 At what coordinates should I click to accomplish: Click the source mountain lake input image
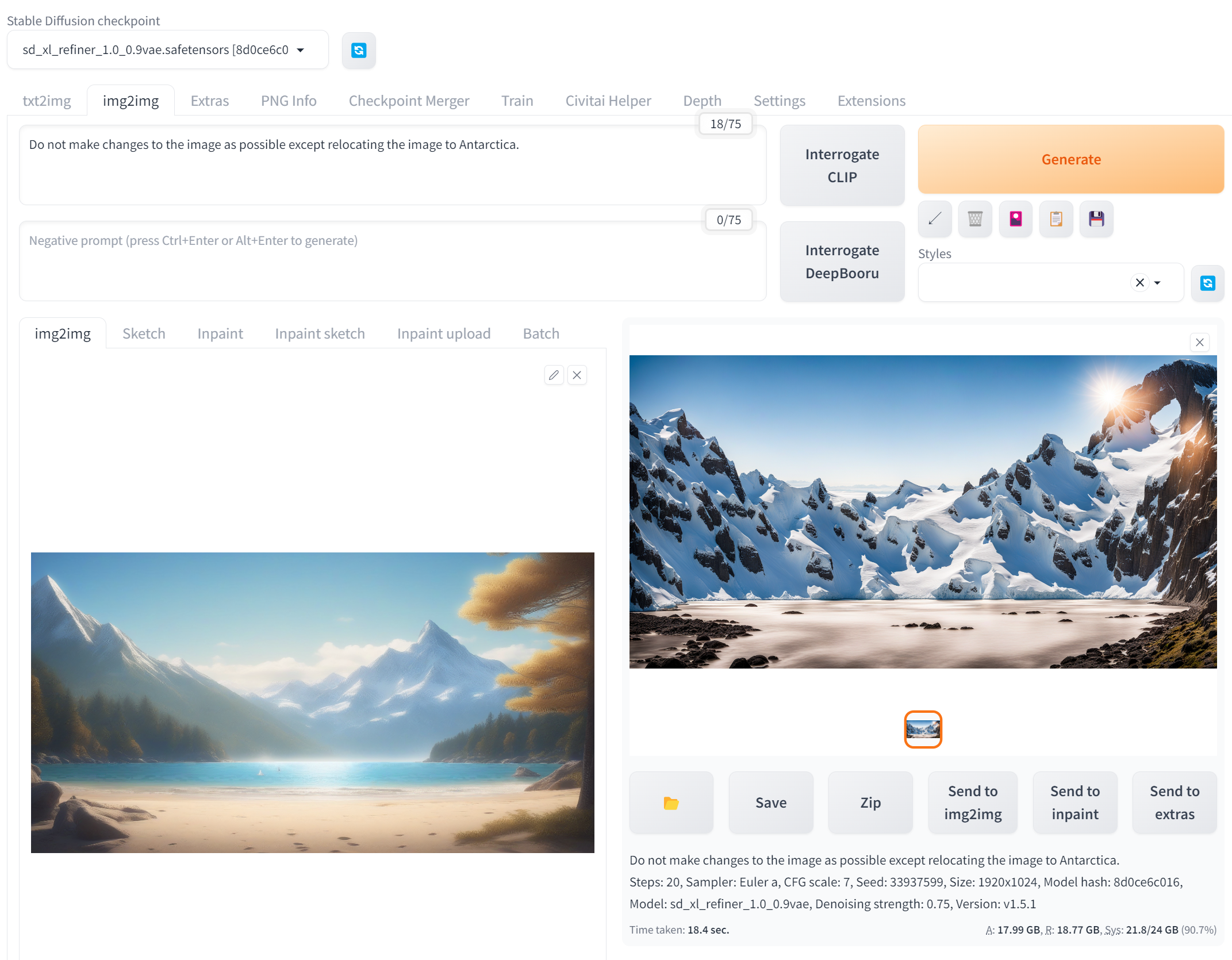tap(313, 702)
